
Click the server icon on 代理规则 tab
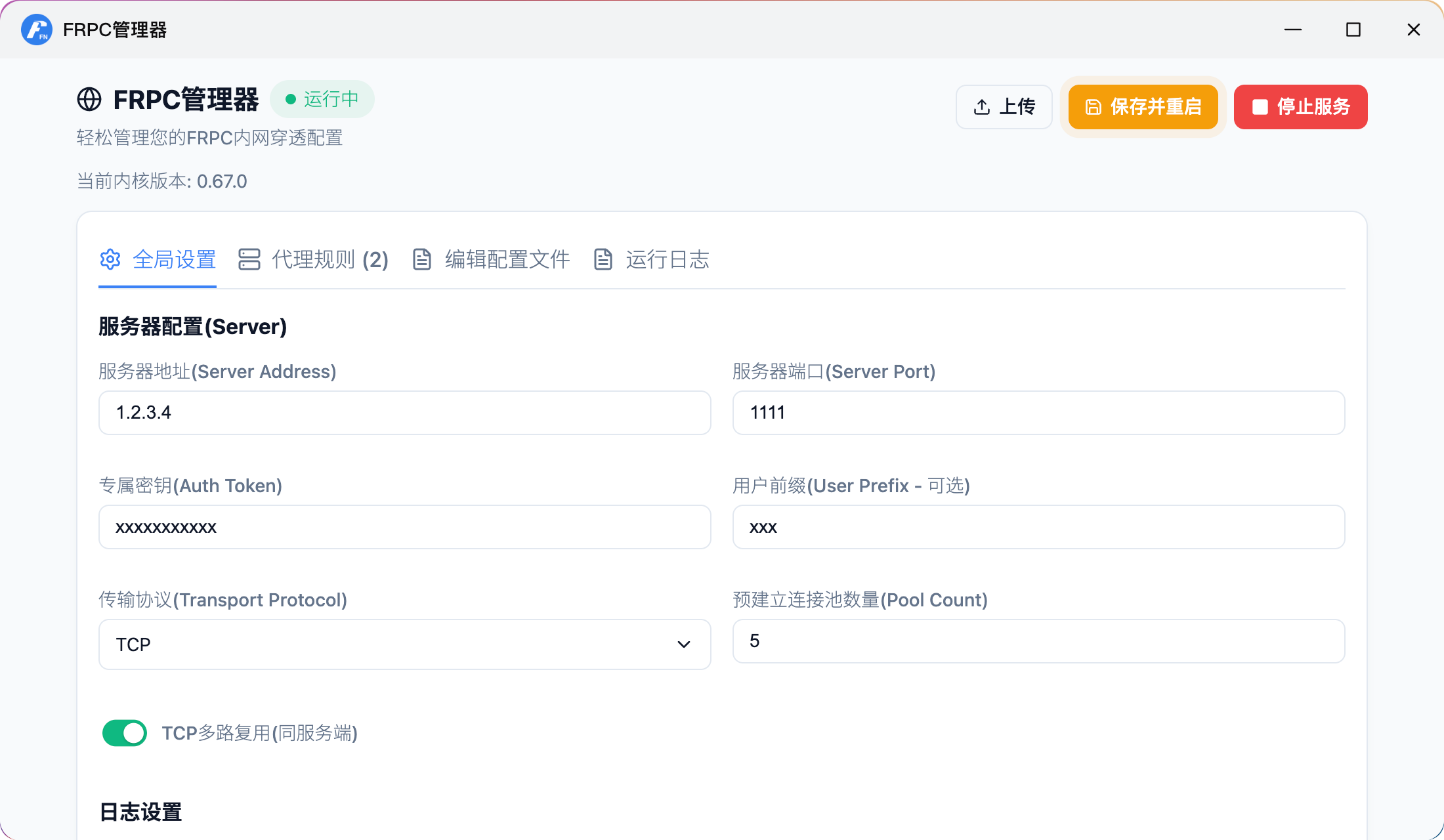[249, 260]
